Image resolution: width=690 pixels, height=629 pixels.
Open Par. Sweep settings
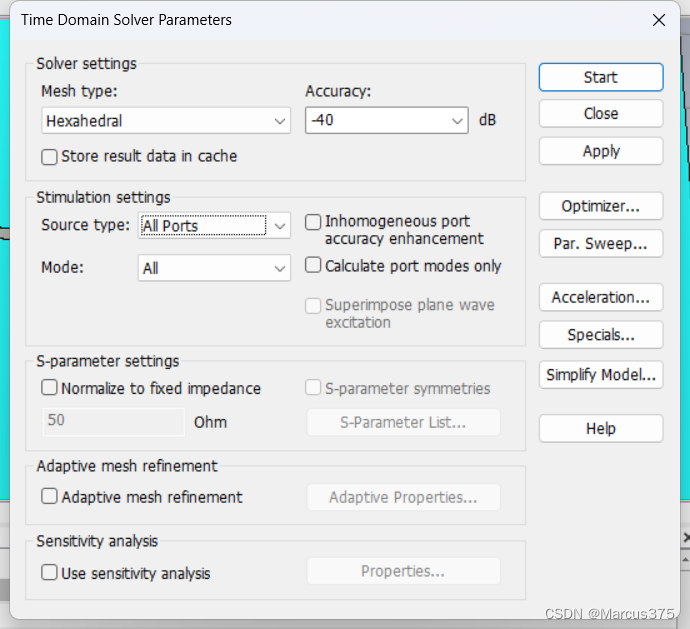click(x=600, y=244)
